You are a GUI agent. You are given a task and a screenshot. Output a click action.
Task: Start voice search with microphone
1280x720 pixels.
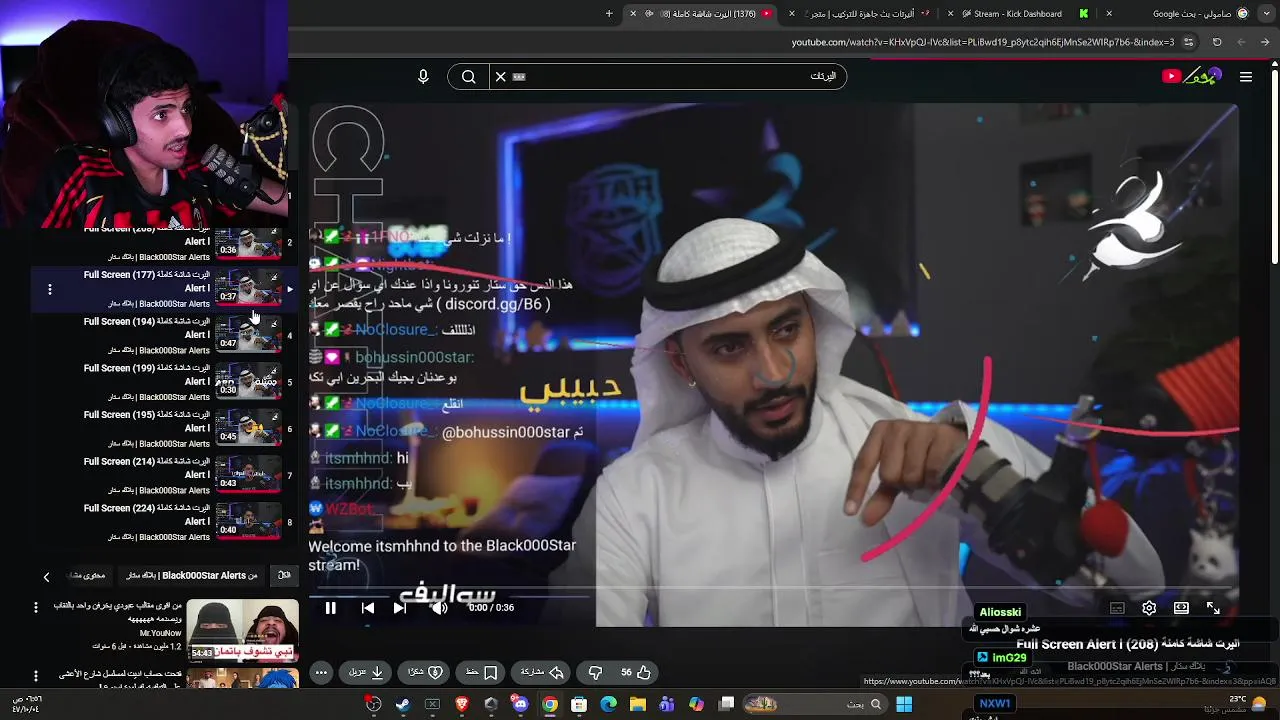click(x=423, y=77)
